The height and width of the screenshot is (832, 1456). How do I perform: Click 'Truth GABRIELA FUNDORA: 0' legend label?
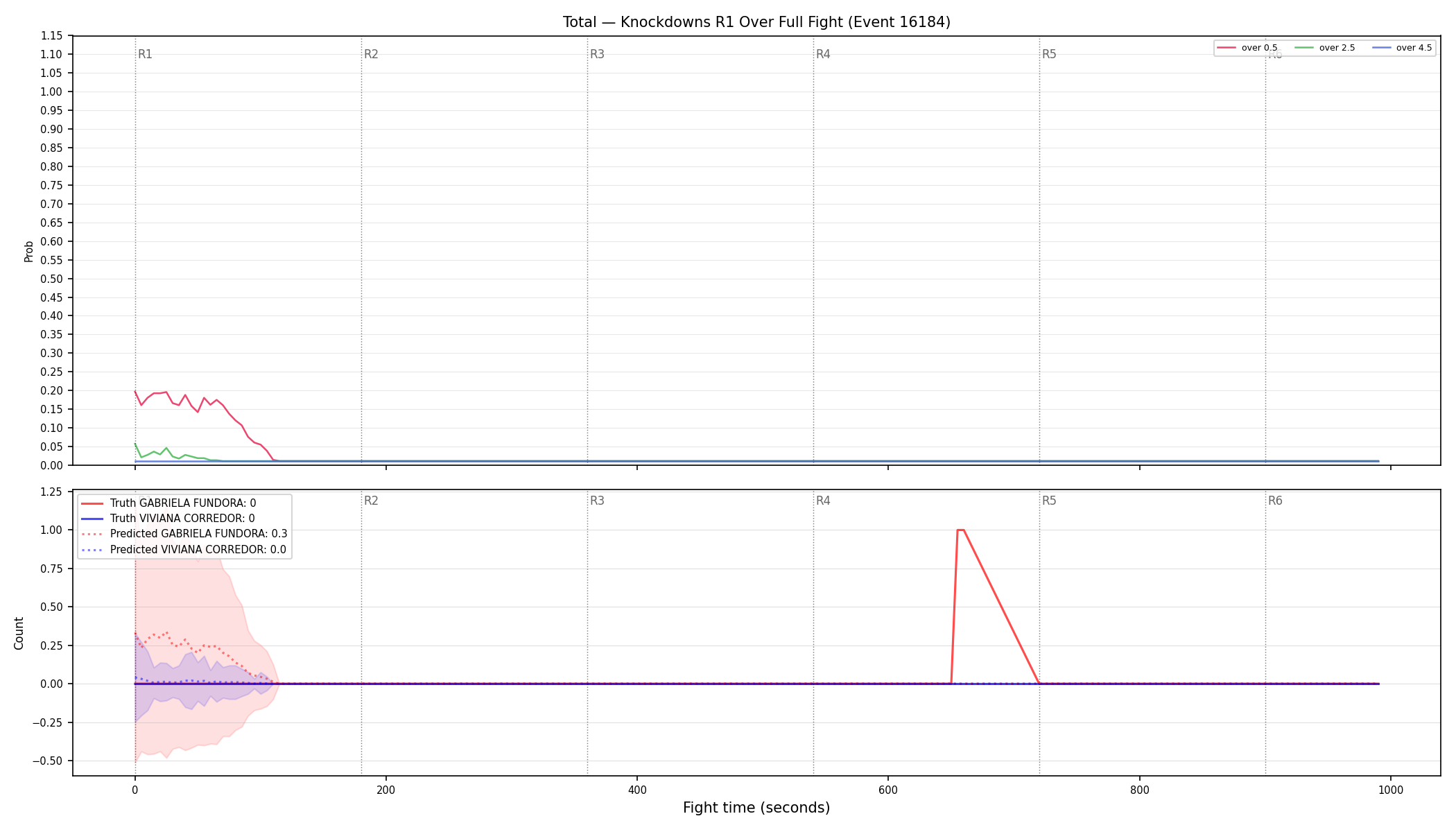pyautogui.click(x=183, y=503)
